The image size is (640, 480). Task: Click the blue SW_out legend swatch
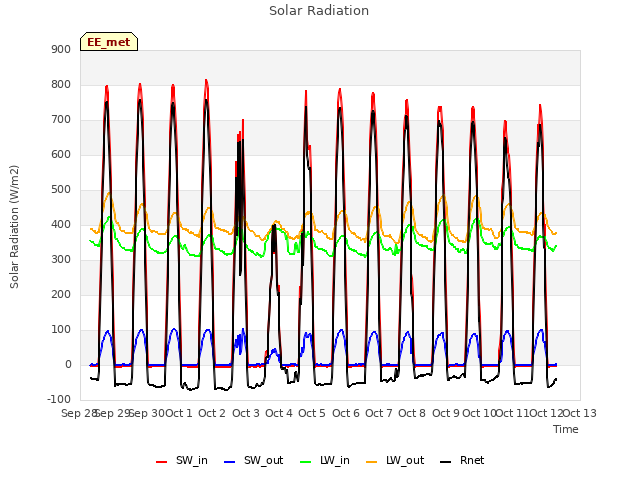pyautogui.click(x=230, y=462)
